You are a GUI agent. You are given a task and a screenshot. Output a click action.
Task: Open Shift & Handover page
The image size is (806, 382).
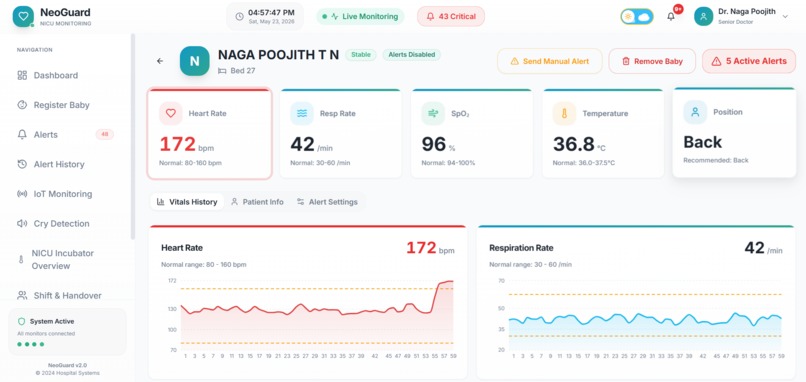(66, 296)
